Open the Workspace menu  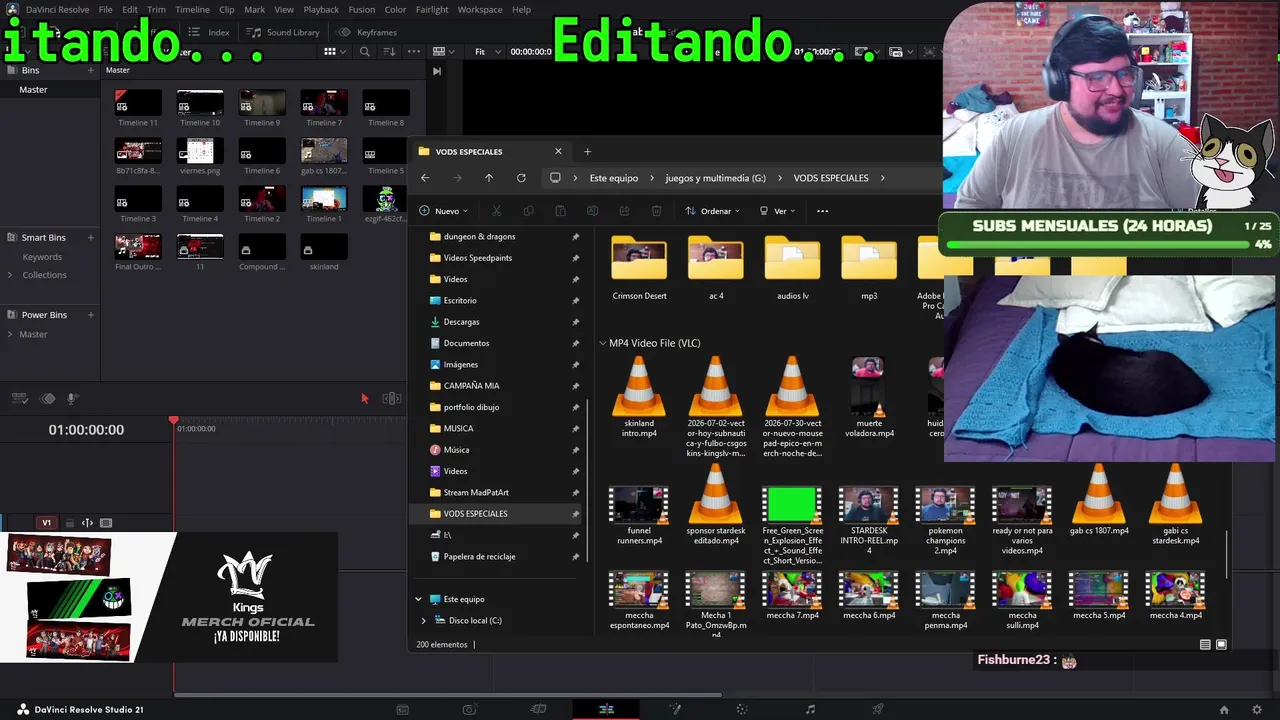click(480, 10)
